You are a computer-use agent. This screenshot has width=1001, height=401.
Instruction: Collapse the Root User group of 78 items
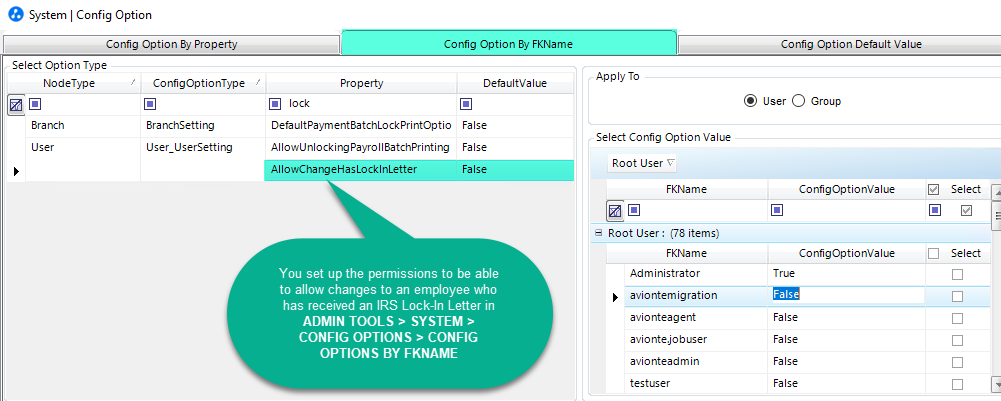(598, 233)
